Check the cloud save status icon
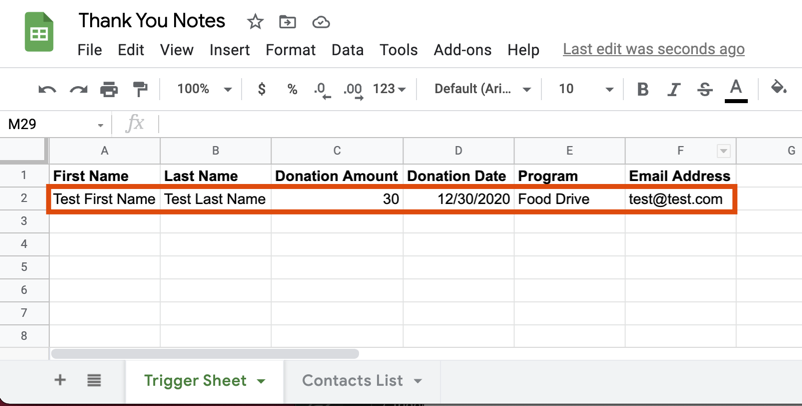The height and width of the screenshot is (406, 802). (x=321, y=22)
